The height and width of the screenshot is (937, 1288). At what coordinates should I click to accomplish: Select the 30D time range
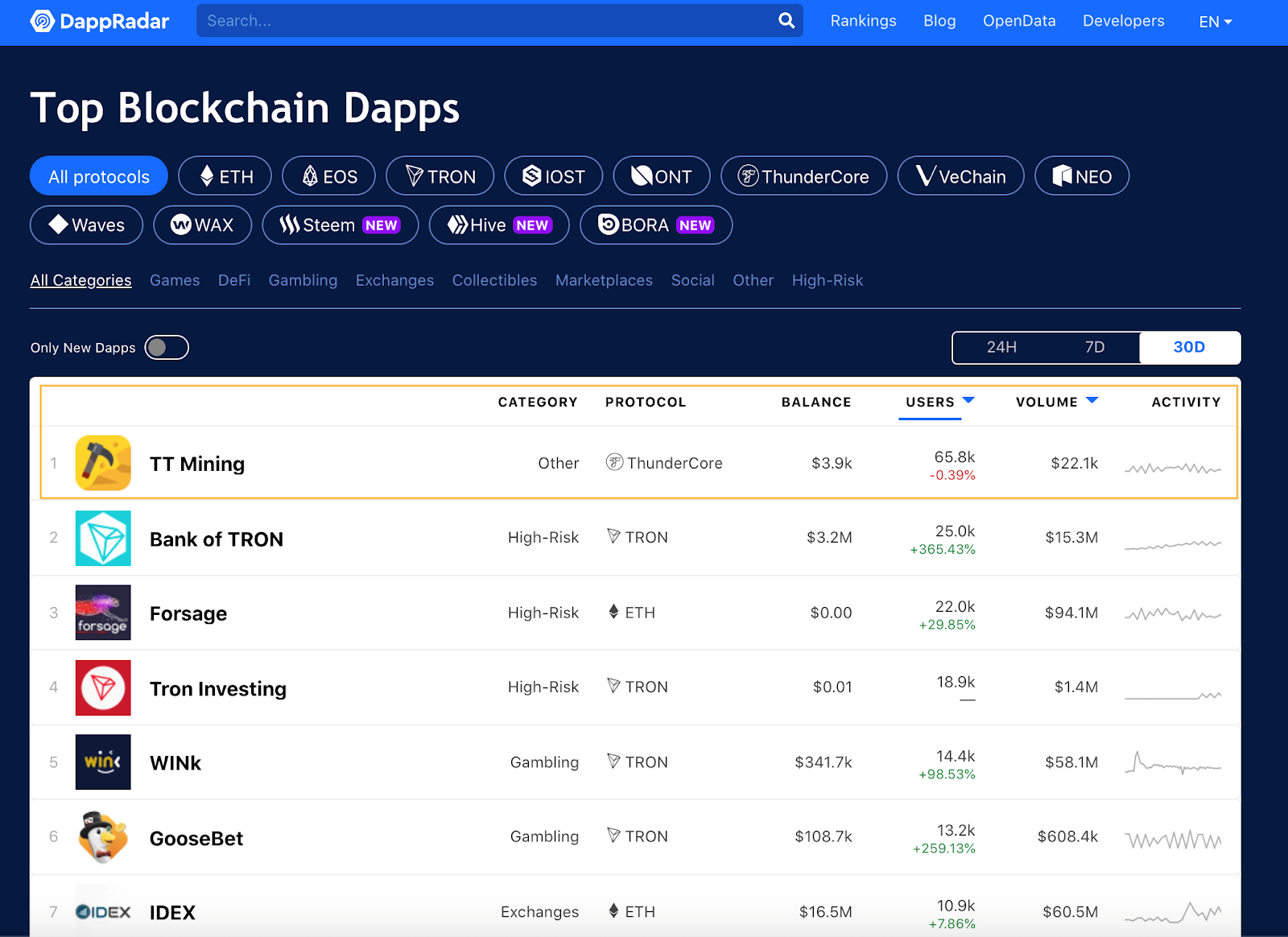click(1189, 347)
